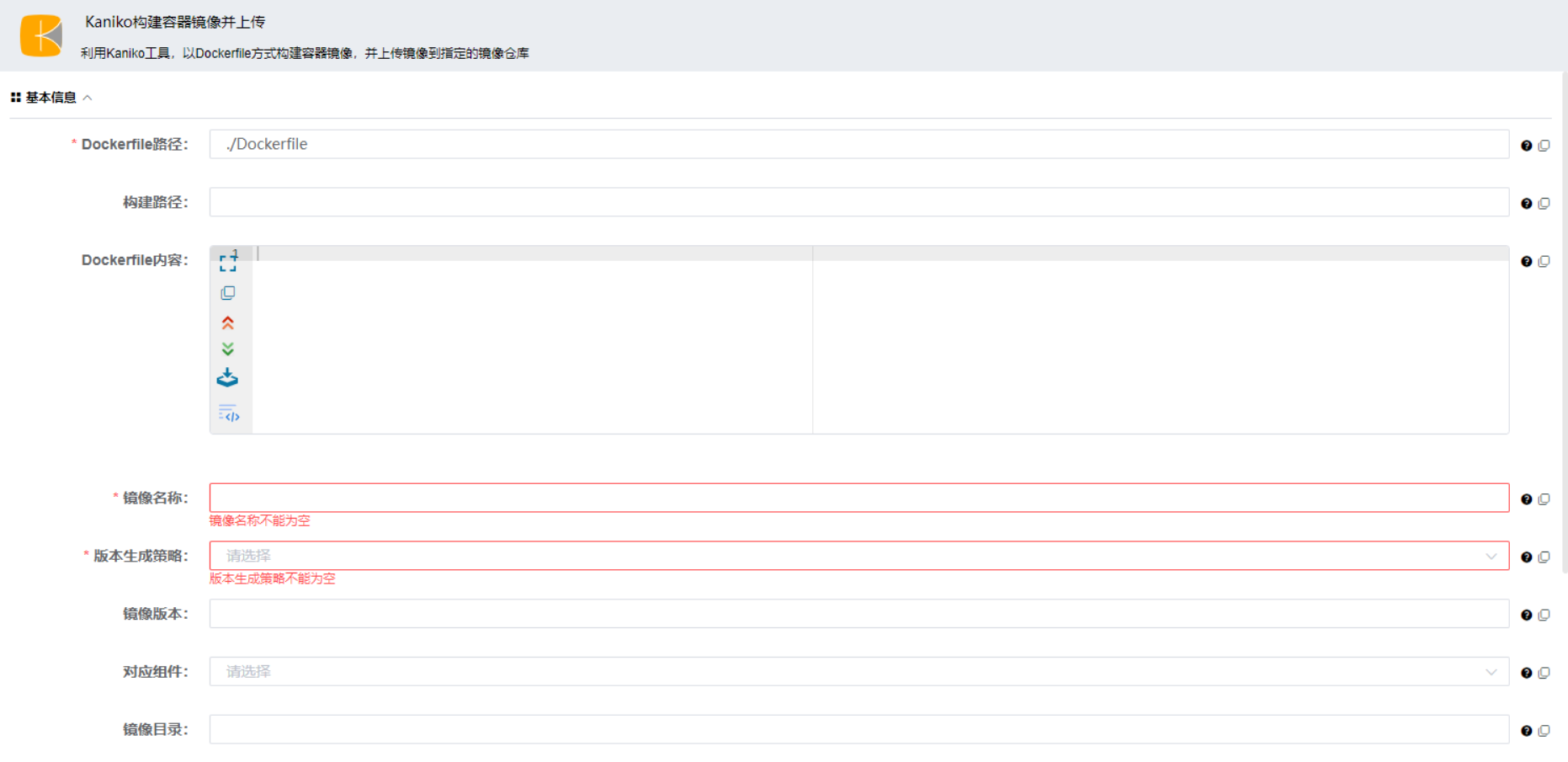Click the blue download icon in editor
Screen dimensions: 1568x762
pyautogui.click(x=228, y=378)
